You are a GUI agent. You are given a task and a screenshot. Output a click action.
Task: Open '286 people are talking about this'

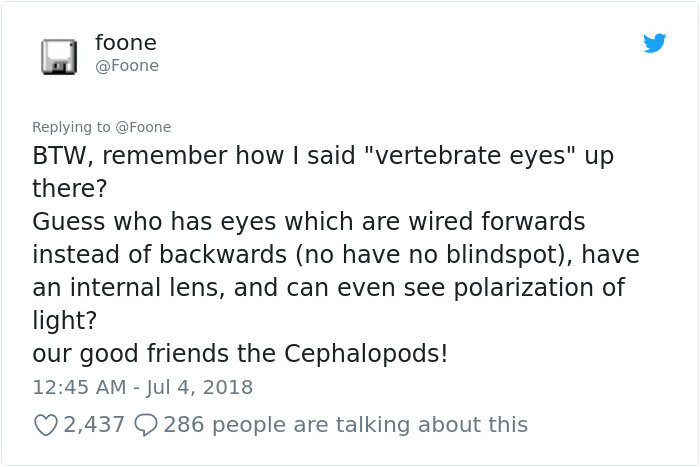pyautogui.click(x=346, y=425)
